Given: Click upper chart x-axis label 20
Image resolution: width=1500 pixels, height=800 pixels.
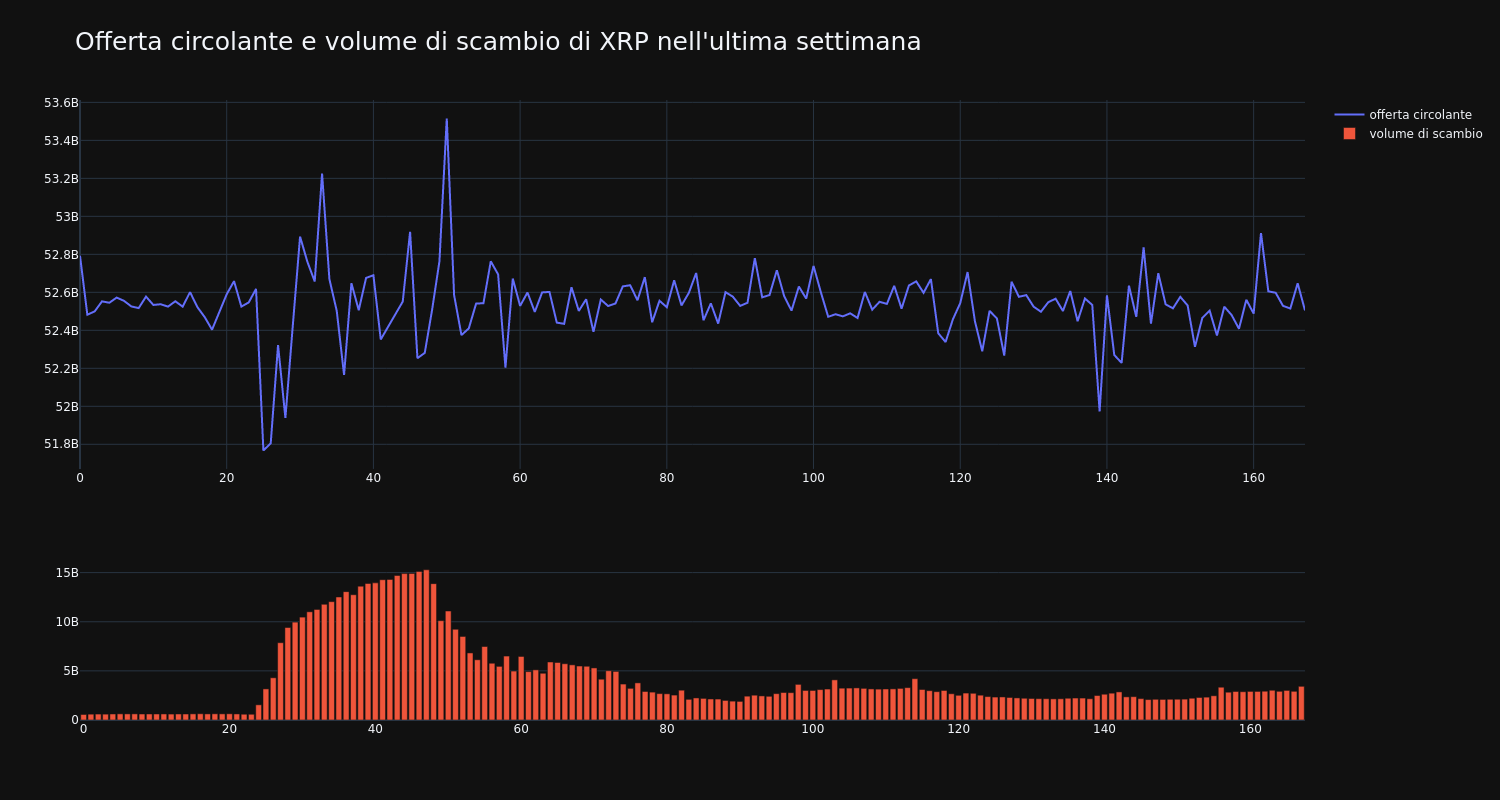Looking at the screenshot, I should [x=226, y=478].
